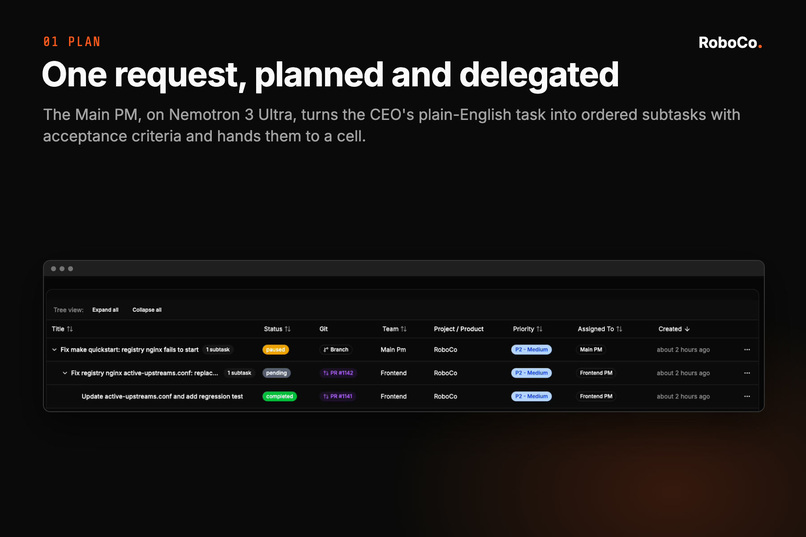Viewport: 806px width, 537px height.
Task: Click the P2 - Medium badge in the completed row
Action: [532, 396]
